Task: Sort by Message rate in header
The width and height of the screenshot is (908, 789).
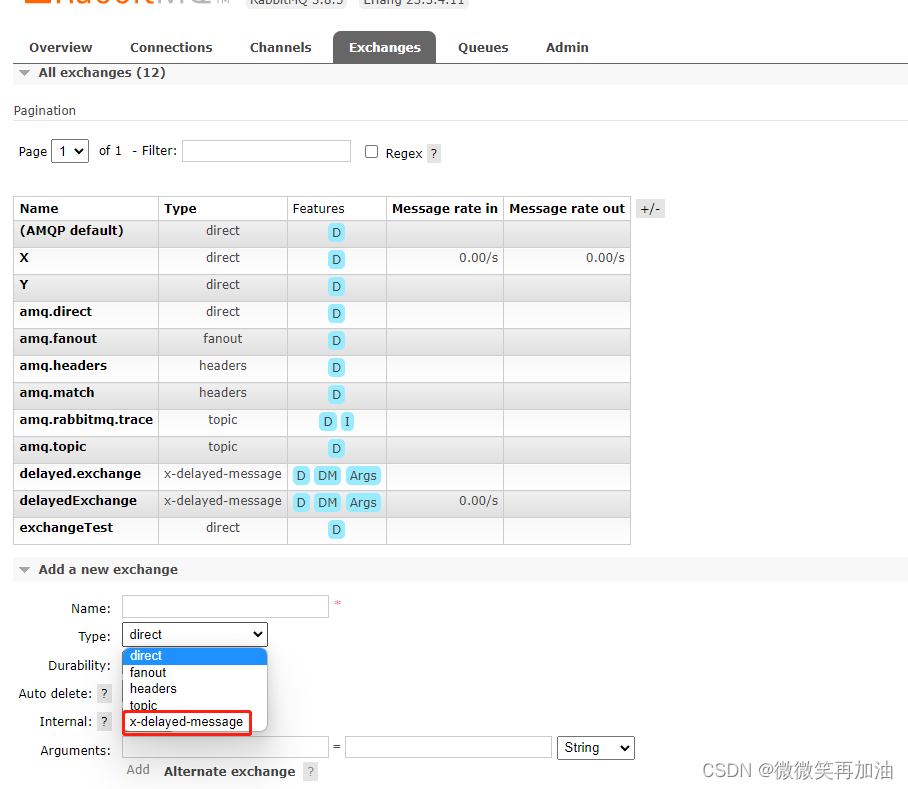Action: pos(445,208)
